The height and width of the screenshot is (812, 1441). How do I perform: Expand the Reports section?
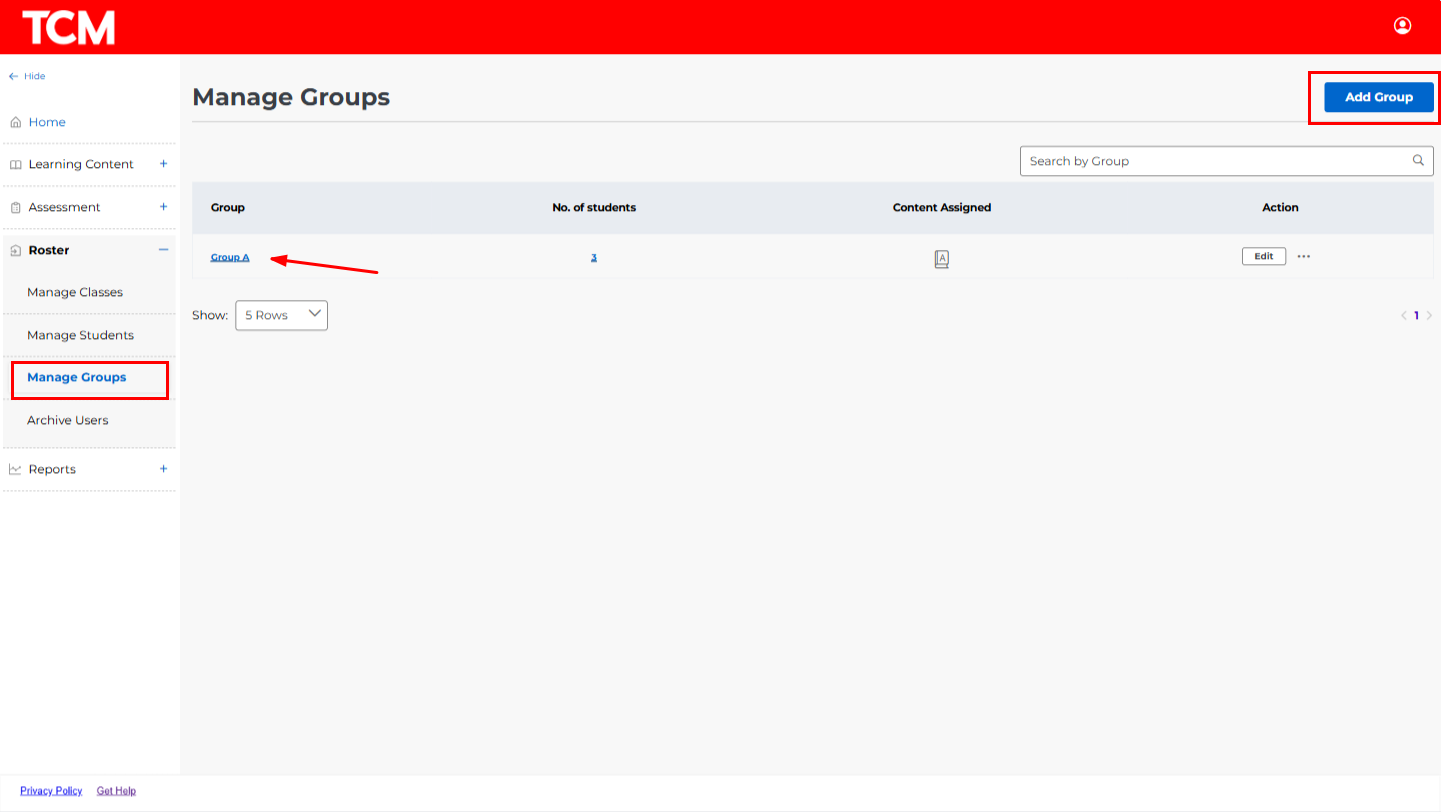pyautogui.click(x=164, y=469)
